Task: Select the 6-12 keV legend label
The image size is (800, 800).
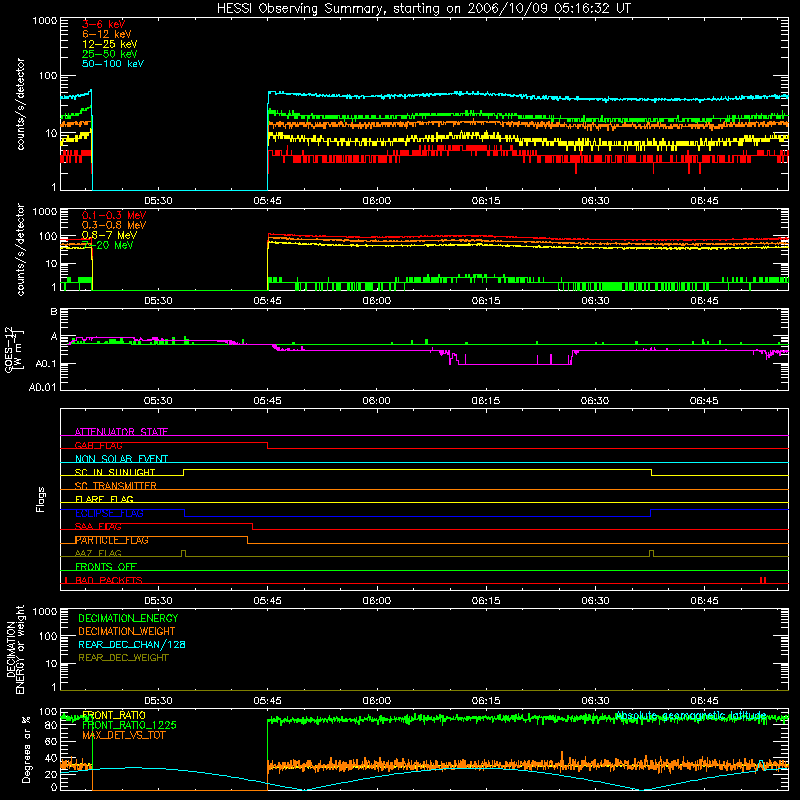Action: click(107, 34)
